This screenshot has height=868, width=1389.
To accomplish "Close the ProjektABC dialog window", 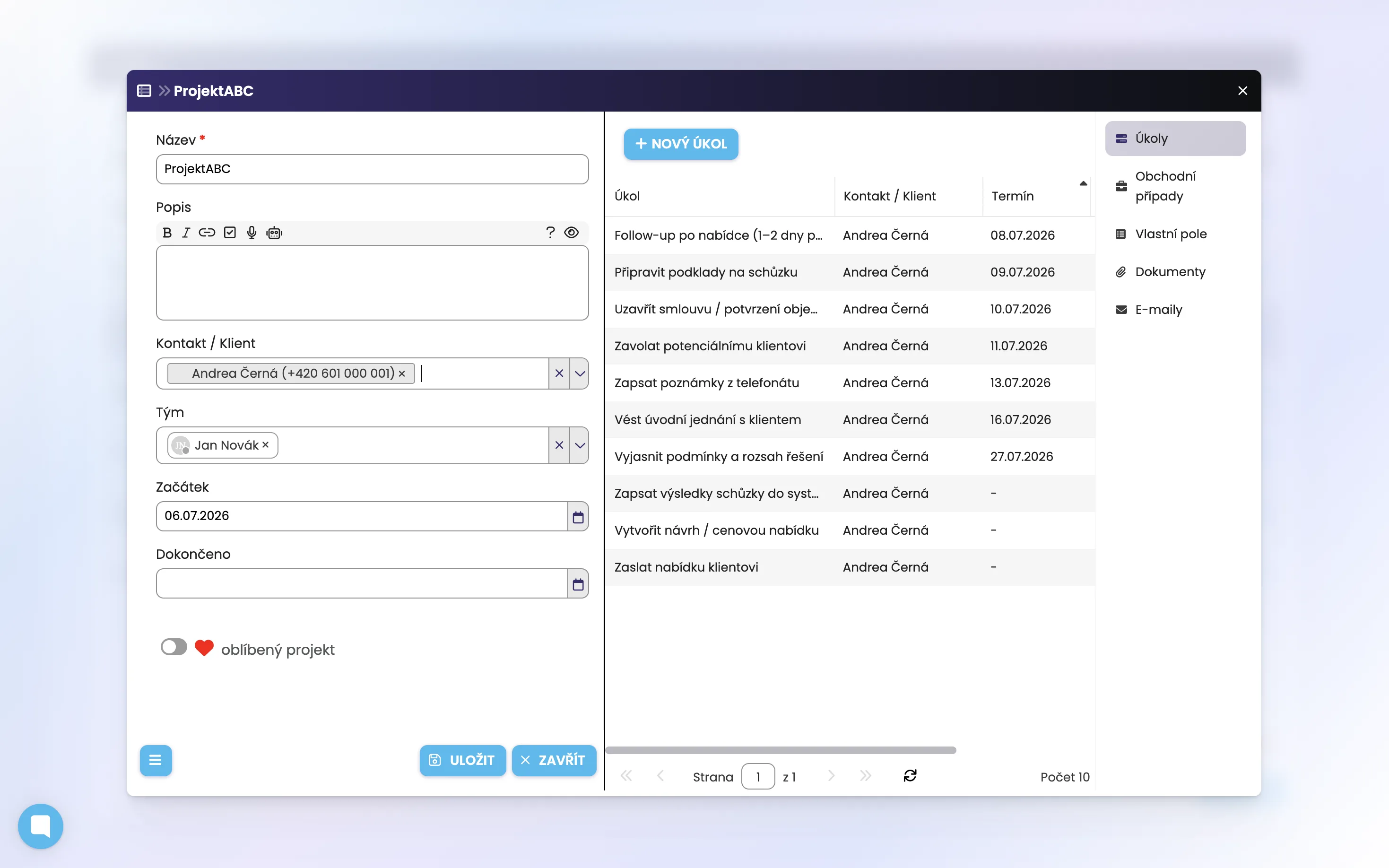I will click(x=1242, y=91).
